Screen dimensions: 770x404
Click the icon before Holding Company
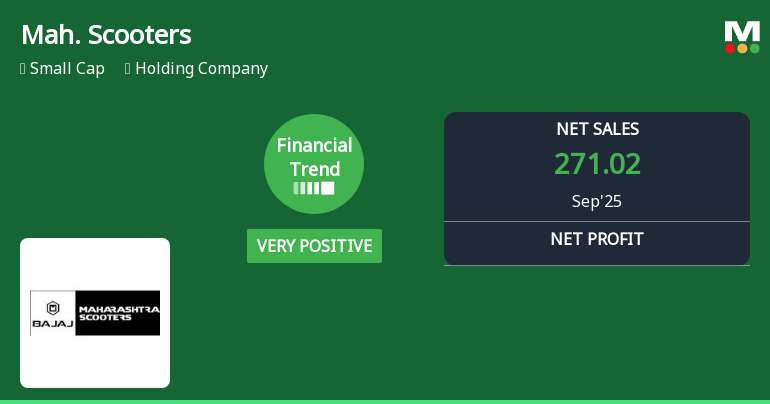pos(128,69)
